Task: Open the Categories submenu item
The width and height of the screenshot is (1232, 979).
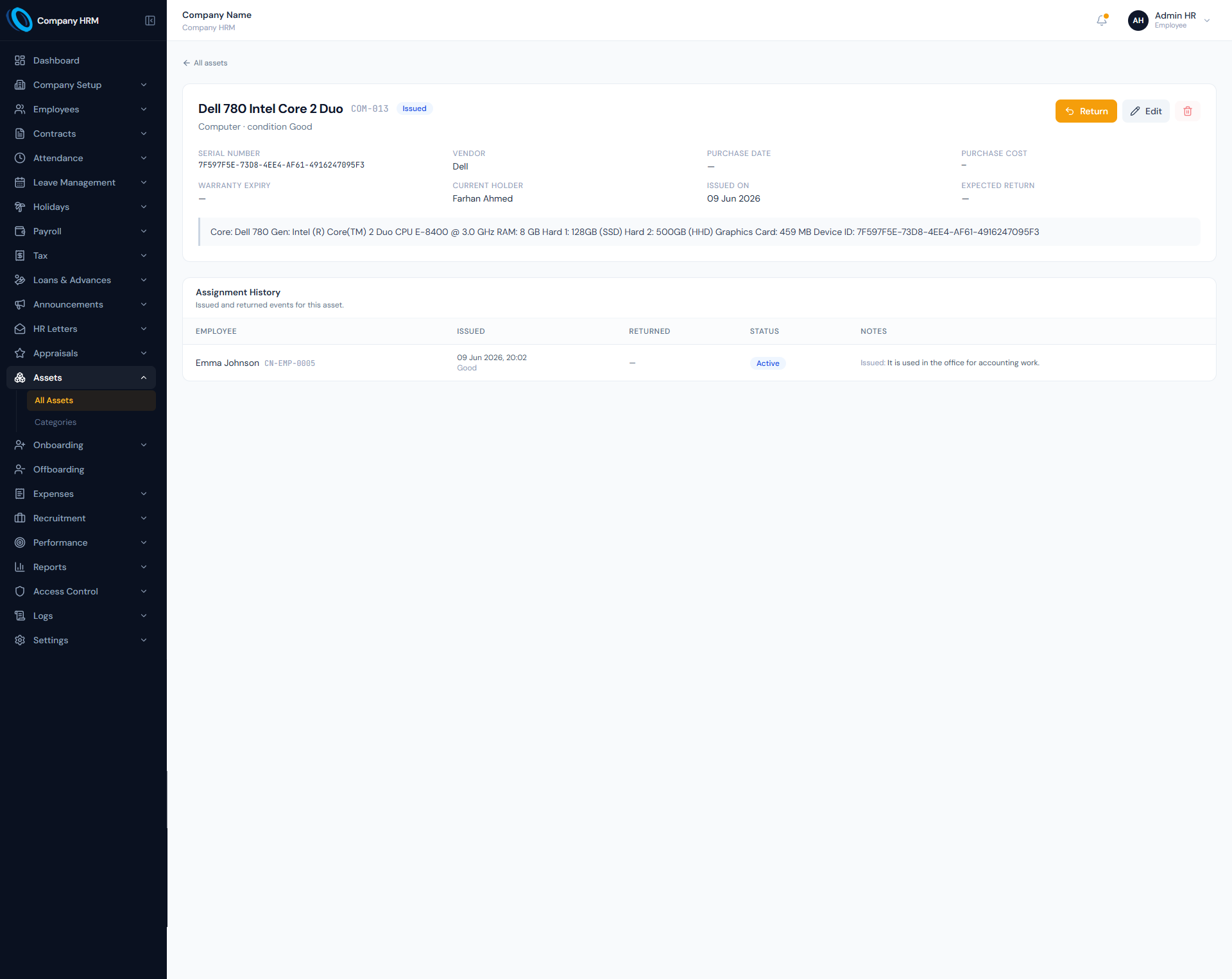Action: [x=91, y=422]
